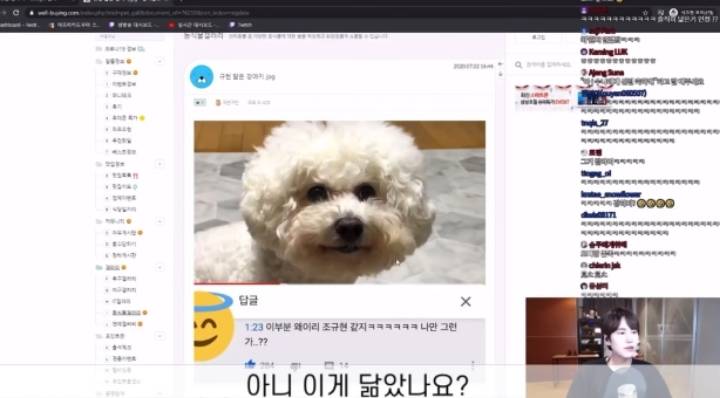Click the post date '2020.07.22 14:44'
720x398 pixels.
(473, 67)
